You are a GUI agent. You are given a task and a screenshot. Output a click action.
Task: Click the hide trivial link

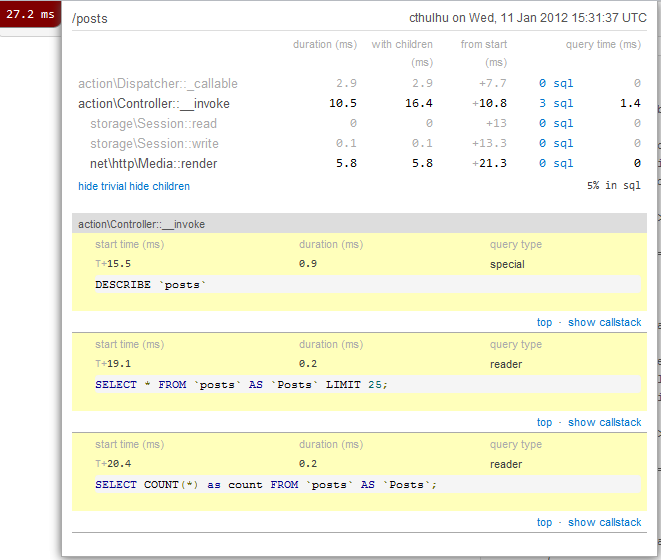click(x=102, y=186)
